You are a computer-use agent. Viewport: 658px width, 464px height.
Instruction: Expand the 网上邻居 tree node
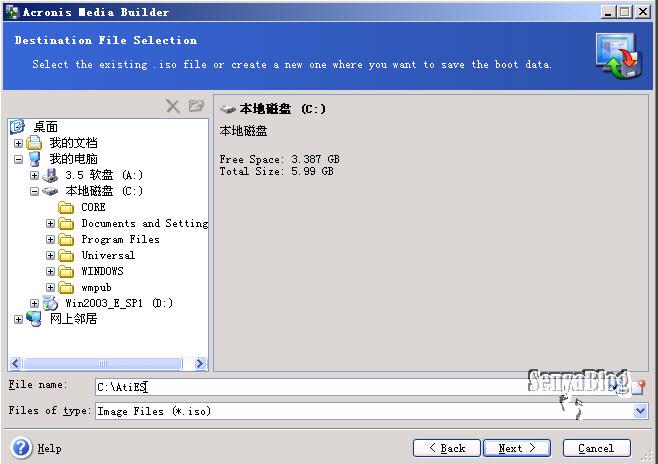[18, 319]
